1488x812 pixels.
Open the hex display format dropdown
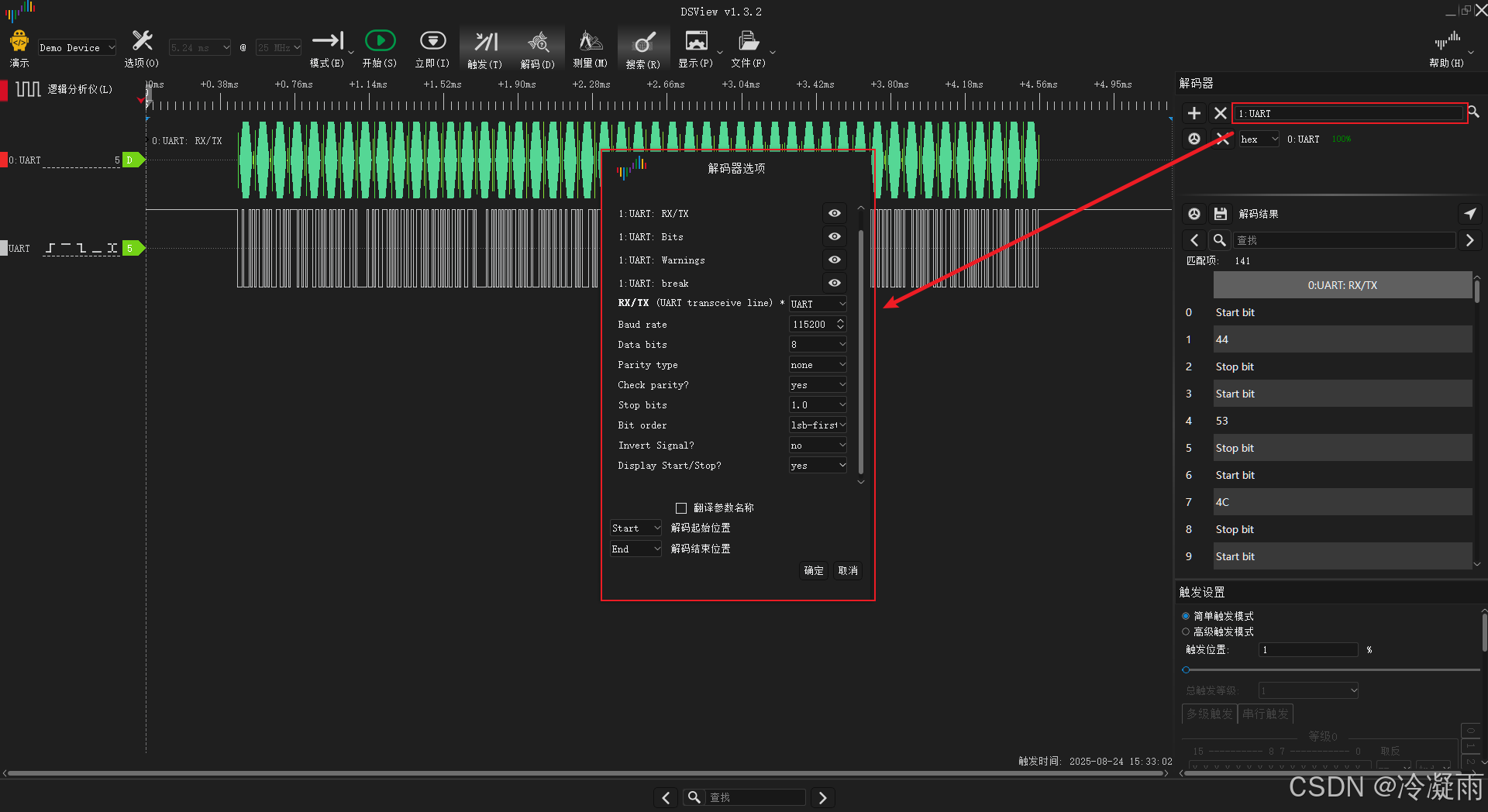(1259, 139)
